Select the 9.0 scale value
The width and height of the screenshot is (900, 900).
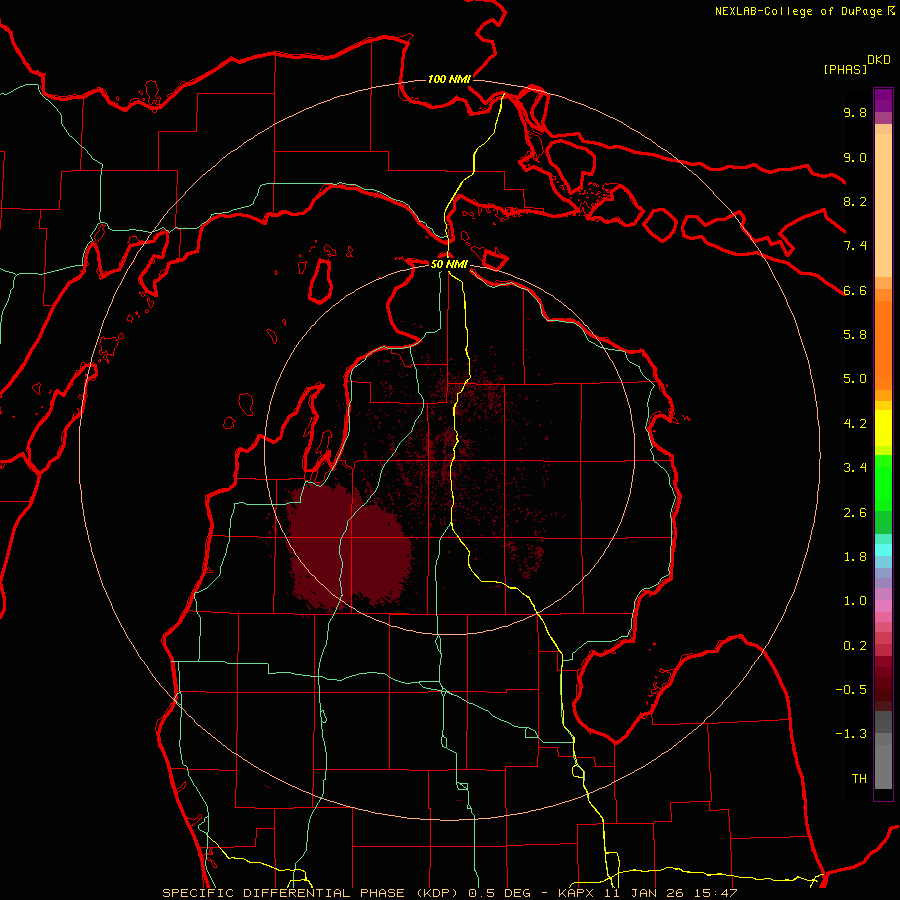click(855, 157)
